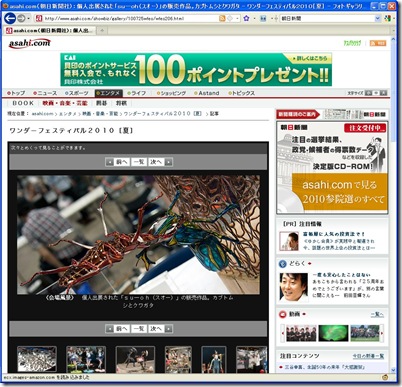Click the bottom 次へ gallery button
The height and width of the screenshot is (387, 402).
(156, 329)
